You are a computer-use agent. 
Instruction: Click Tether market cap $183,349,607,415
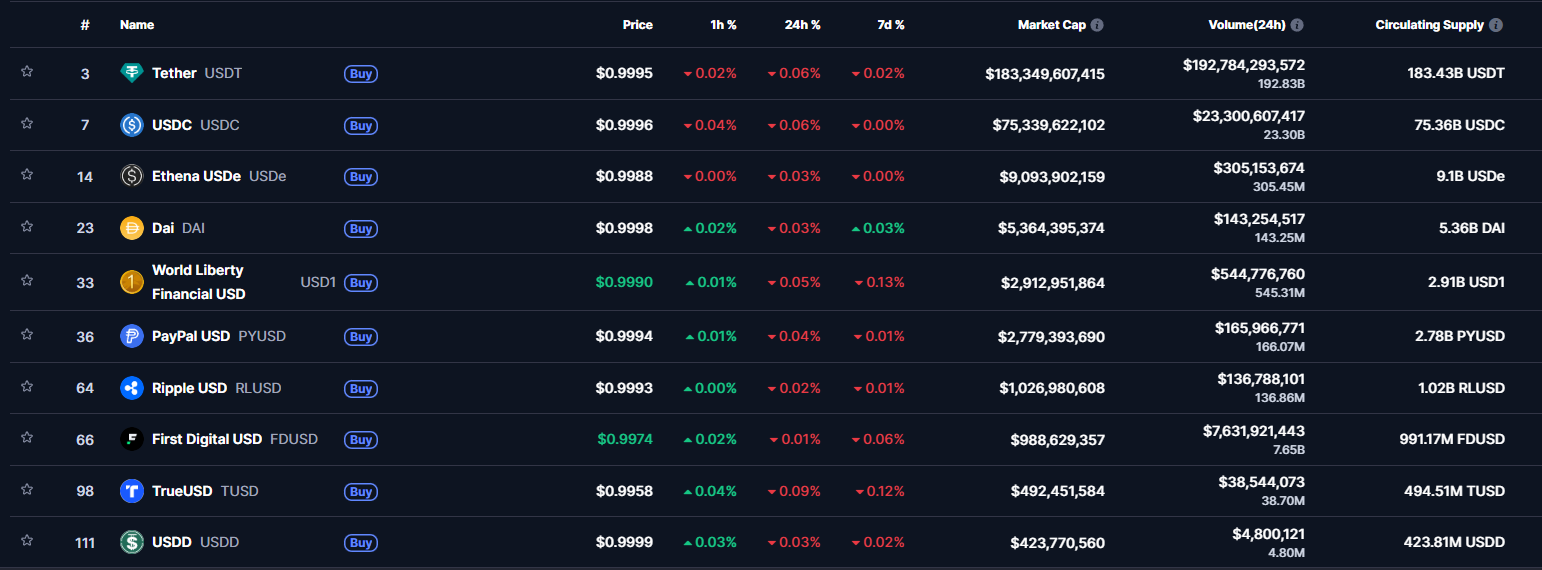[1045, 73]
